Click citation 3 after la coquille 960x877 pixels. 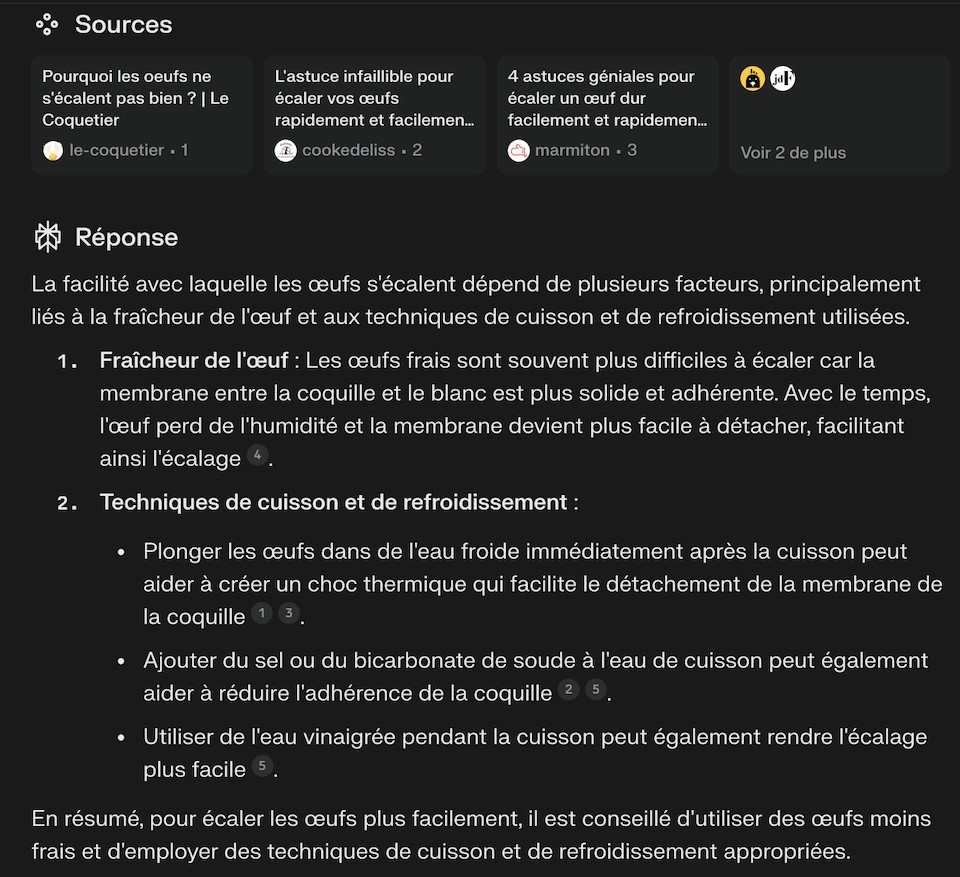[x=289, y=613]
